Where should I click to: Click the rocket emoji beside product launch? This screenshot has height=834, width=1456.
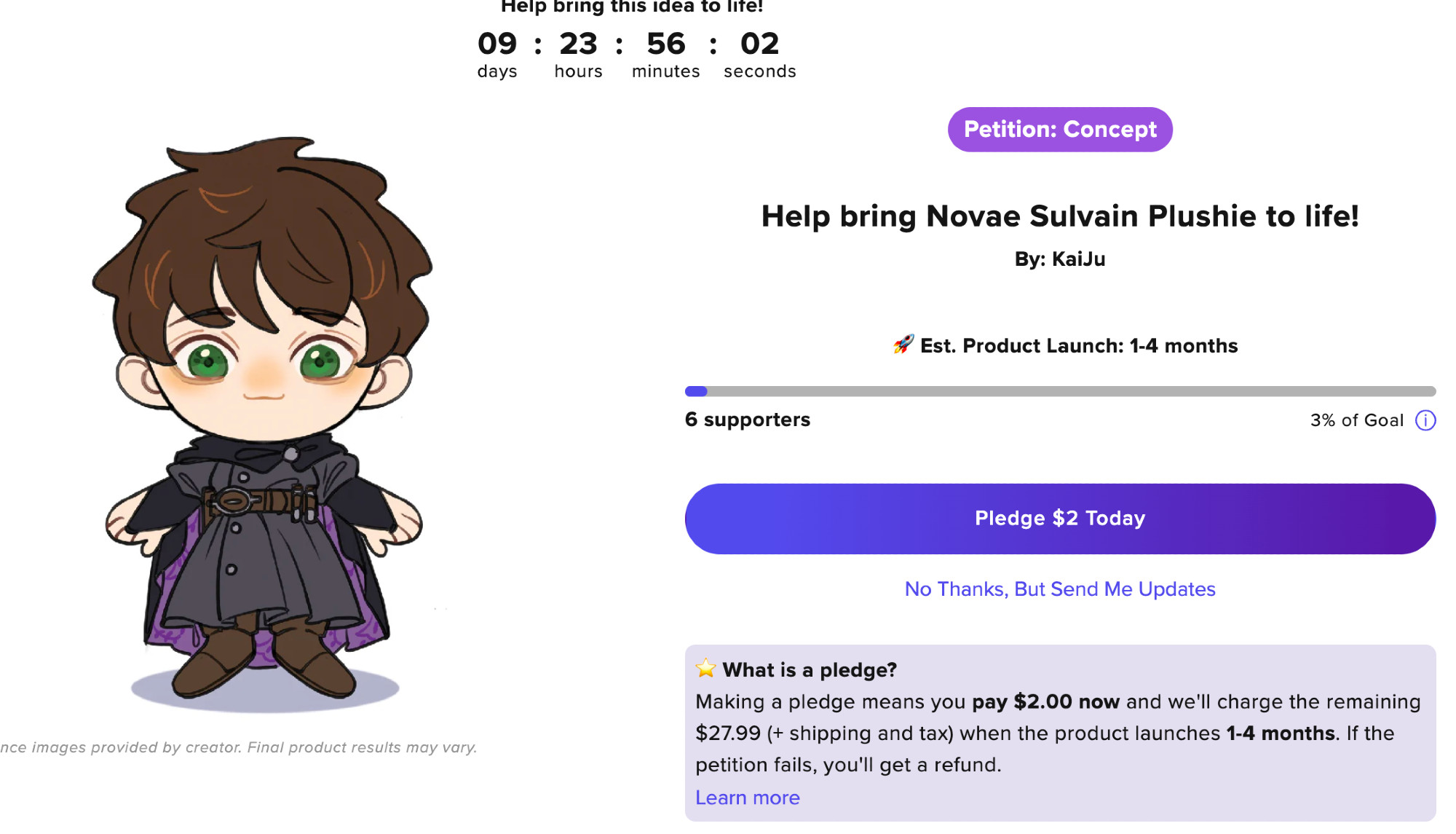pos(903,345)
